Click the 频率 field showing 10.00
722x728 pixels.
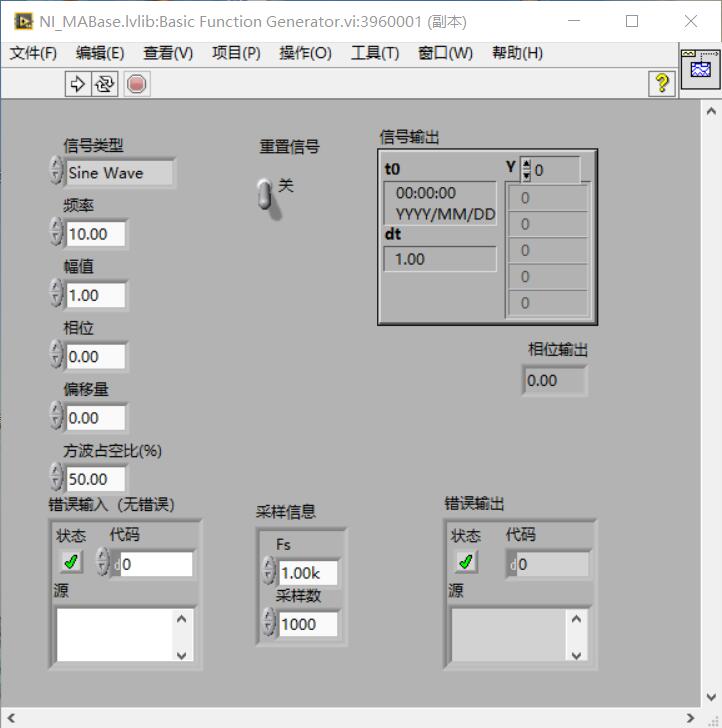pos(96,234)
